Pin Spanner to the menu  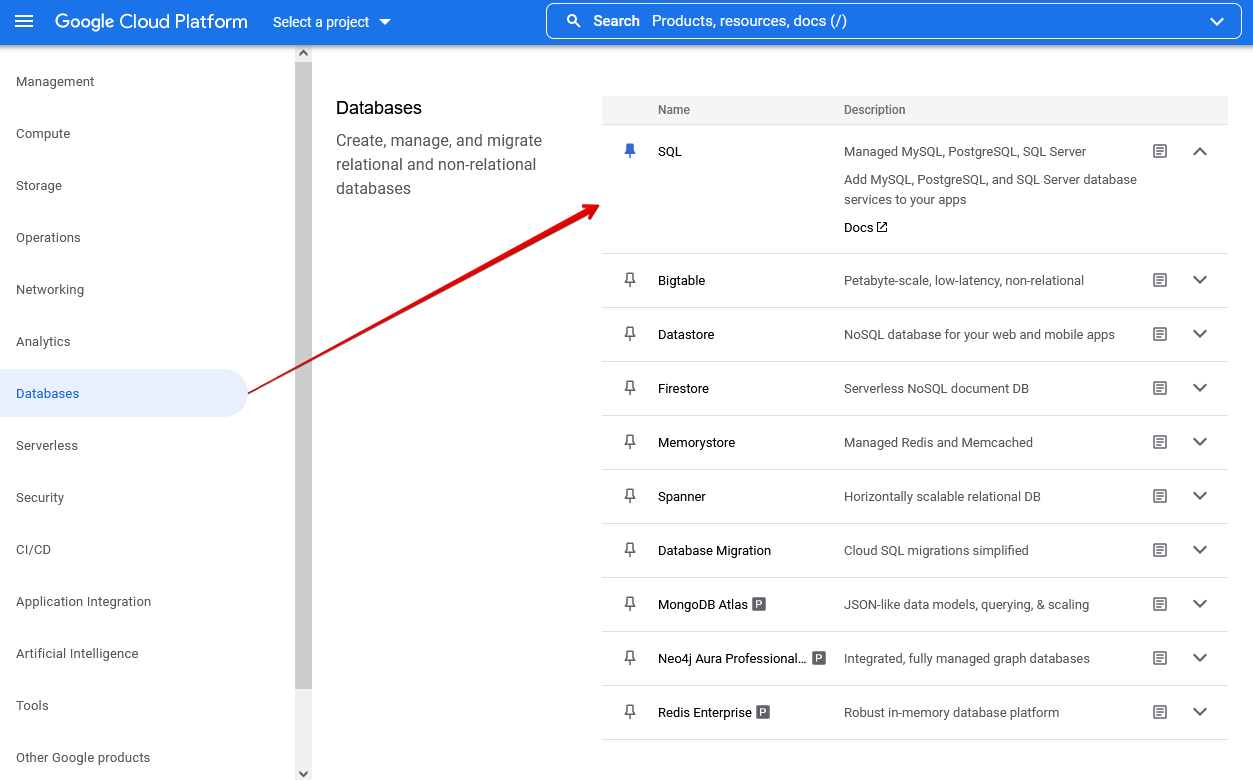(630, 496)
